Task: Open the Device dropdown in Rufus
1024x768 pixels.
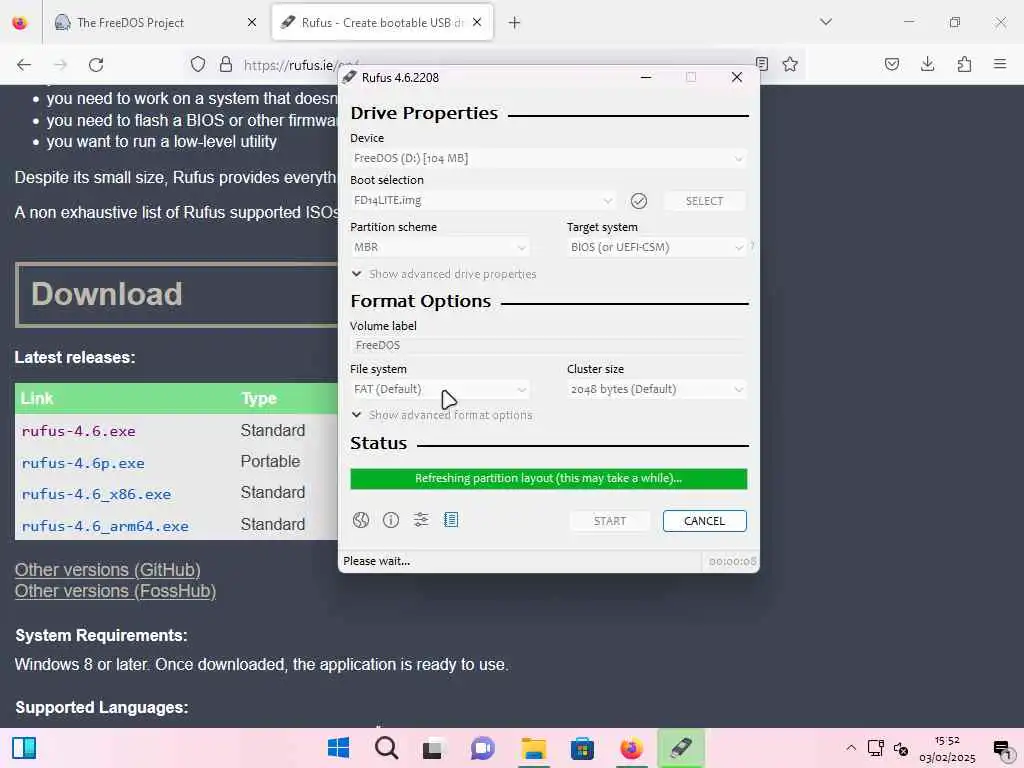Action: [x=548, y=158]
